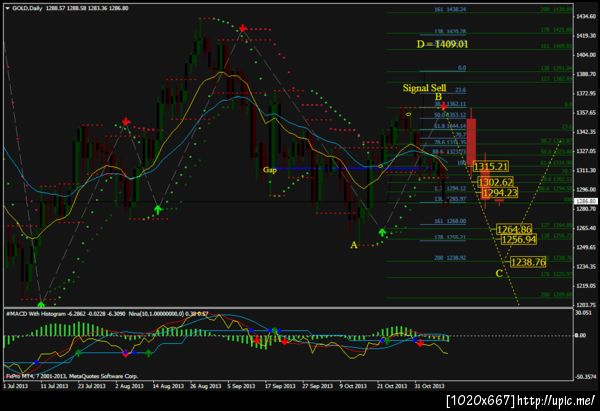Select the point label 'A'
This screenshot has height=411, width=600.
pos(354,245)
